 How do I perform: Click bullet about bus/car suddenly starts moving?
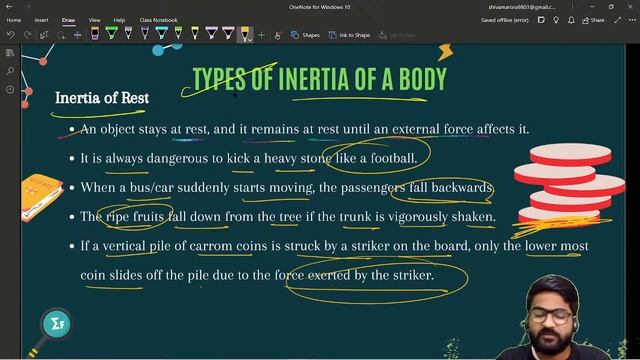tap(287, 188)
